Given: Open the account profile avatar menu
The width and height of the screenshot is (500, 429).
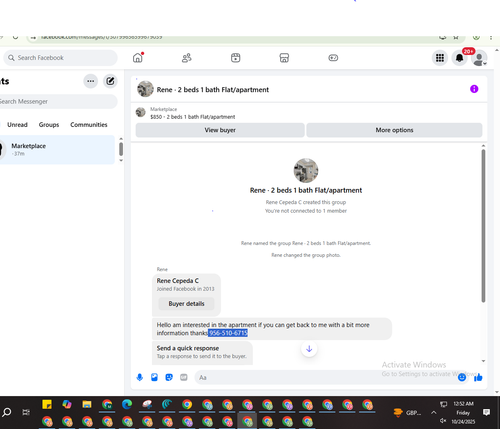Looking at the screenshot, I should [x=479, y=59].
